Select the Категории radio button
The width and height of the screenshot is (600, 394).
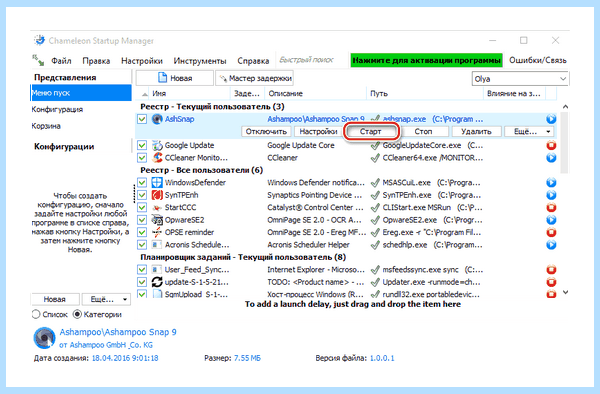(77, 314)
